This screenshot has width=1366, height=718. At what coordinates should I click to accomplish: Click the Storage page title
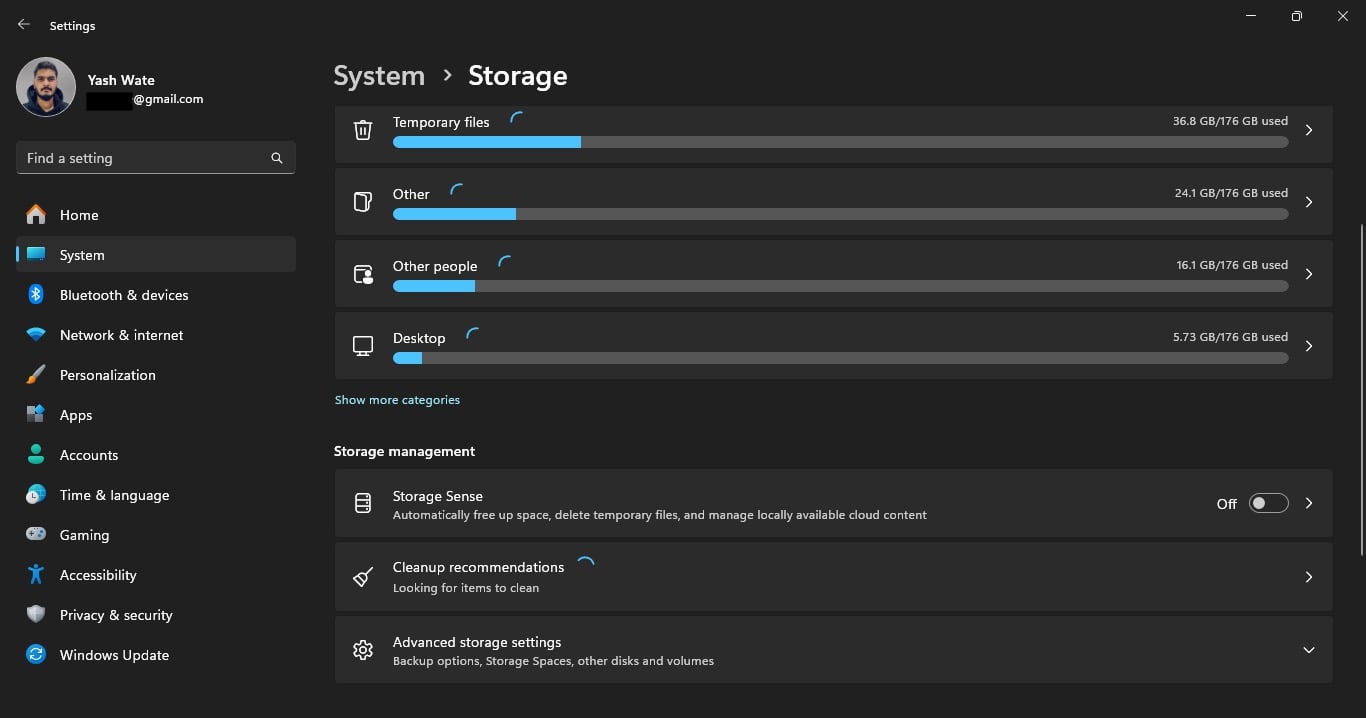coord(518,76)
